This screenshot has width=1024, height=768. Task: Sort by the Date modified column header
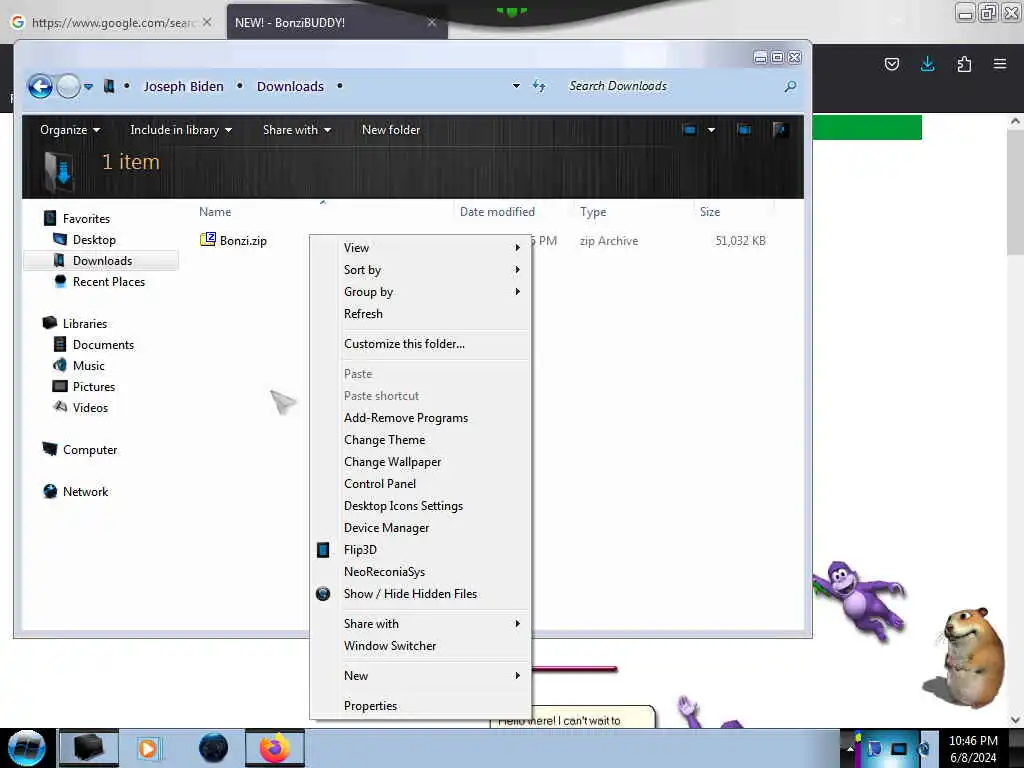497,212
